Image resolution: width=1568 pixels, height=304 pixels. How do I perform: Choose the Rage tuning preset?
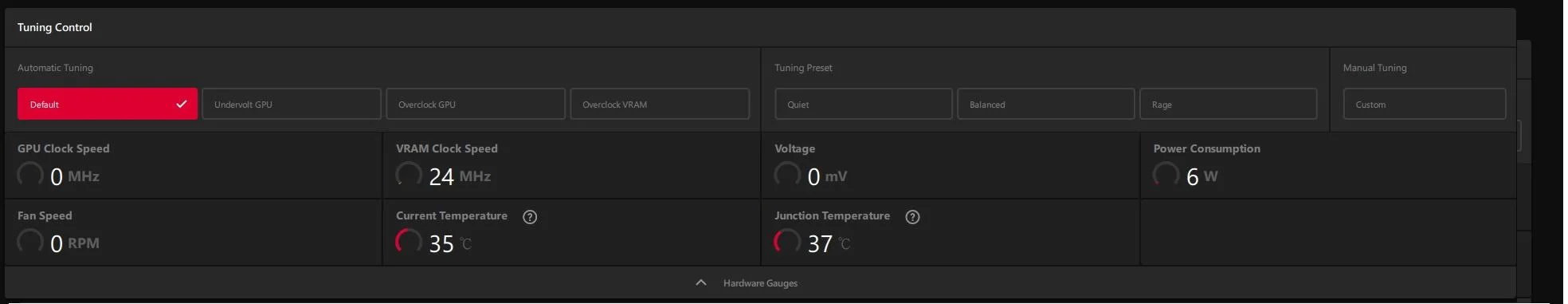[x=1229, y=104]
